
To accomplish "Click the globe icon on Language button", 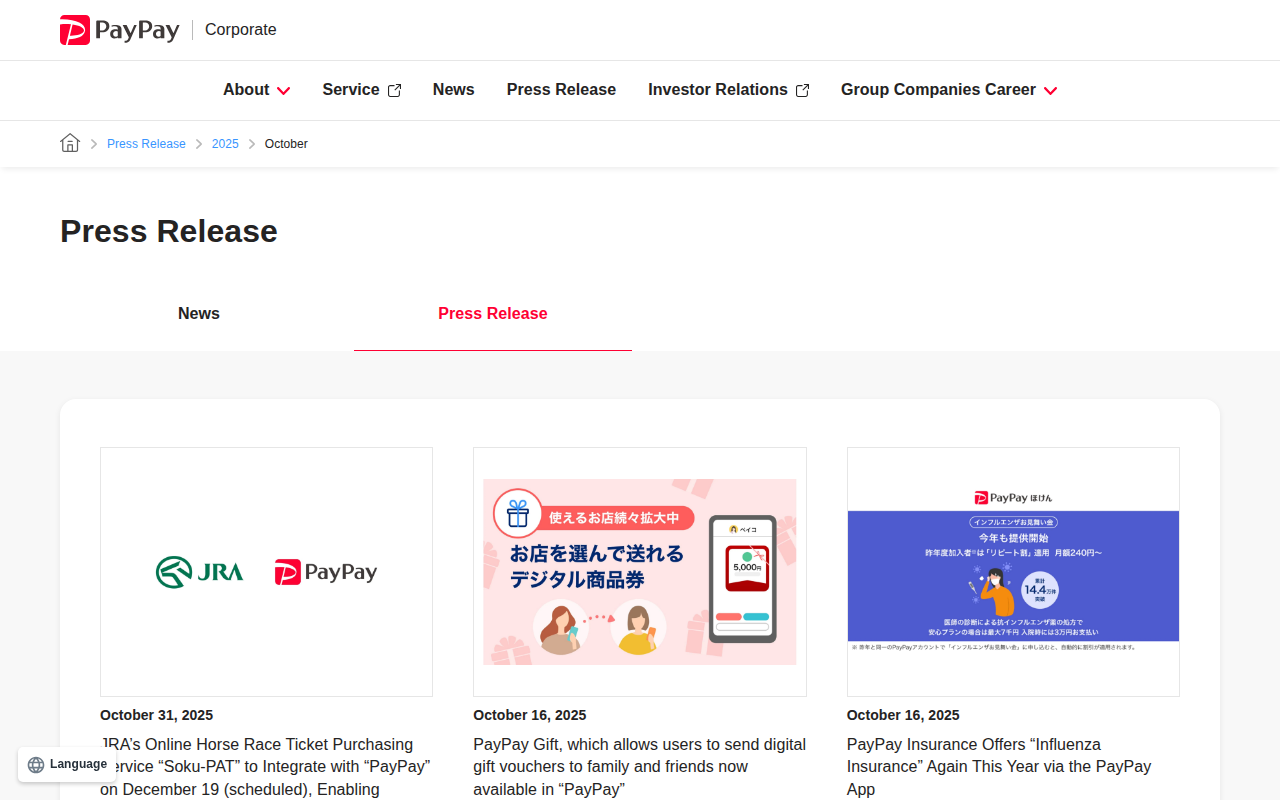I will click(36, 765).
